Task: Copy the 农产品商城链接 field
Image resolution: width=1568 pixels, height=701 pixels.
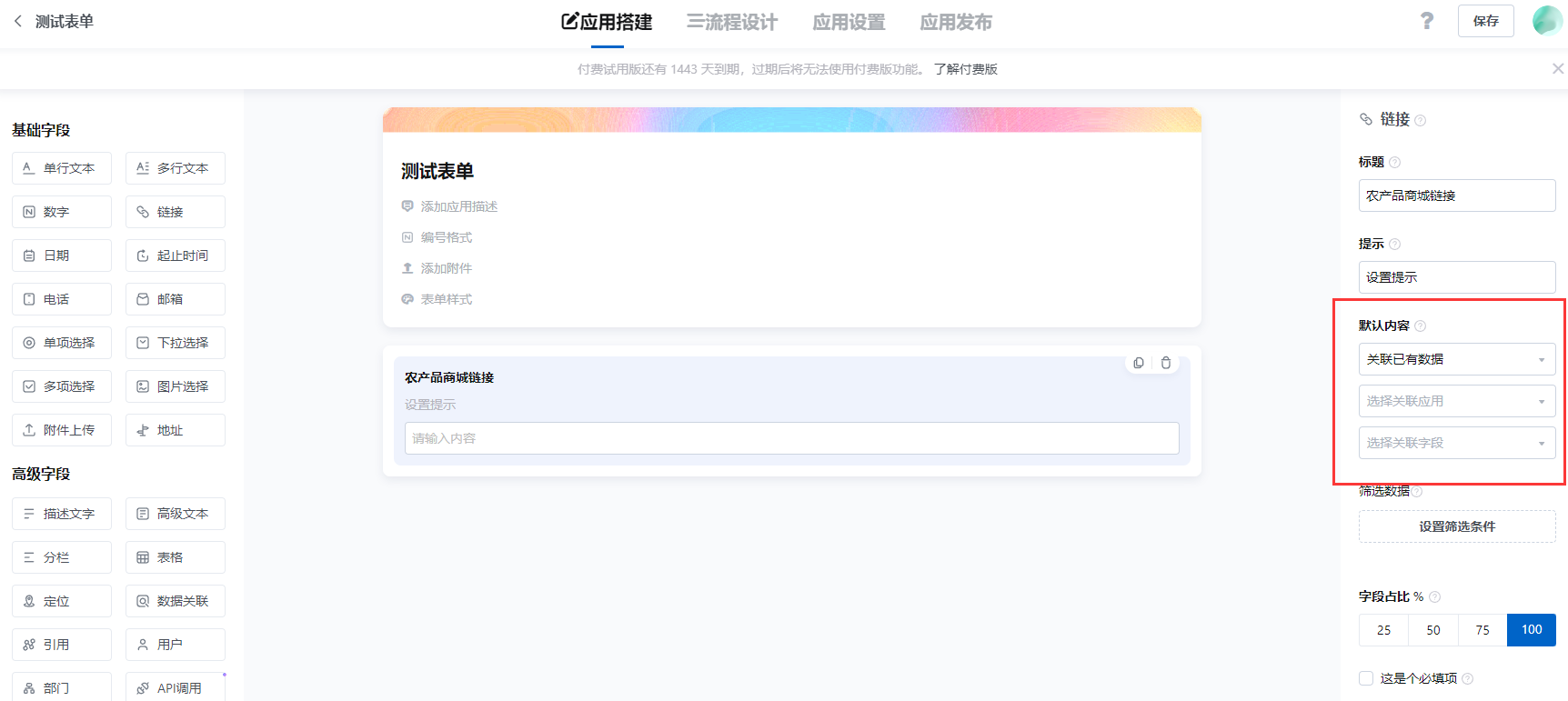Action: pyautogui.click(x=1139, y=363)
